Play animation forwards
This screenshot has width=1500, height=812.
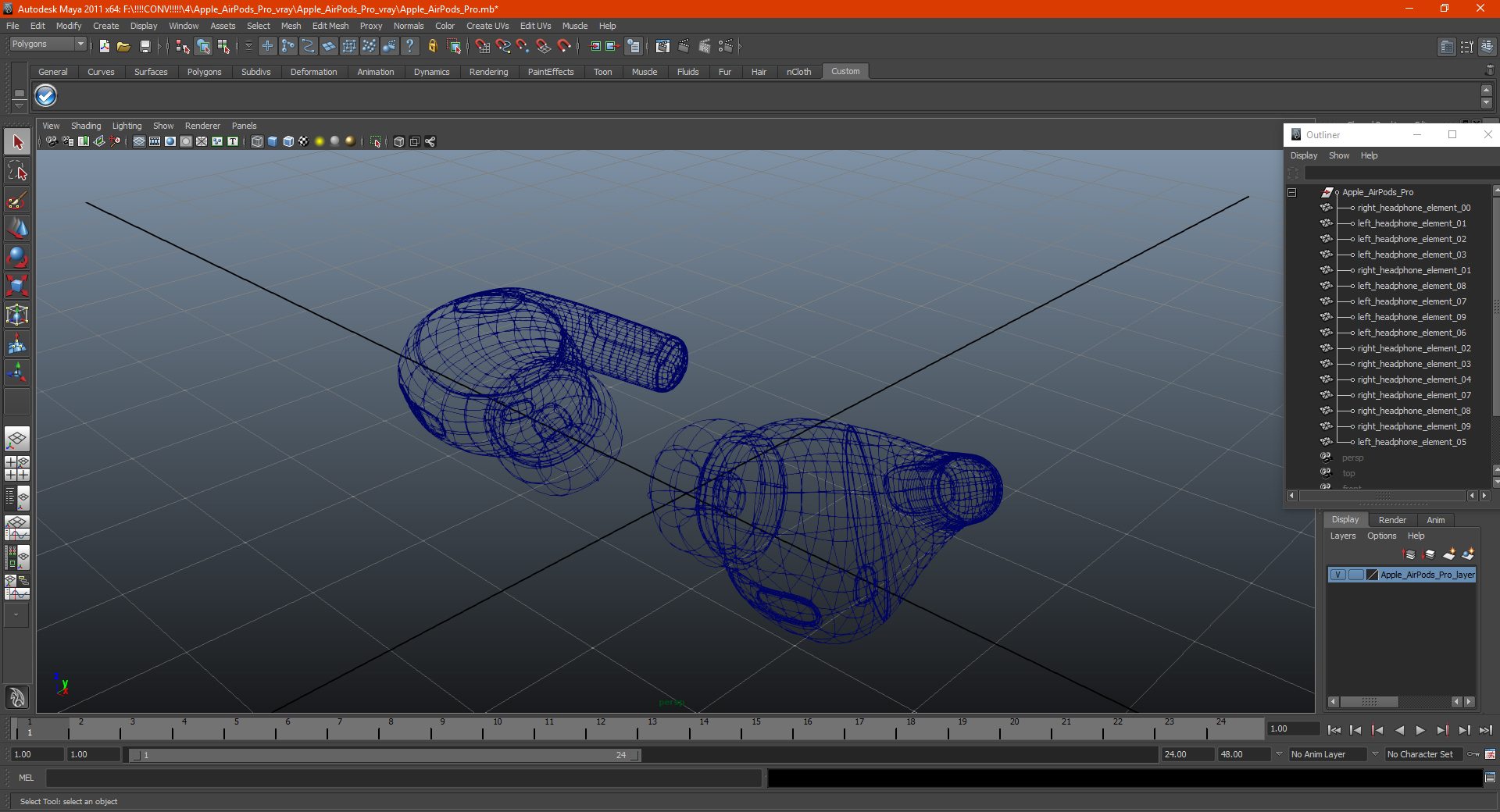tap(1420, 730)
